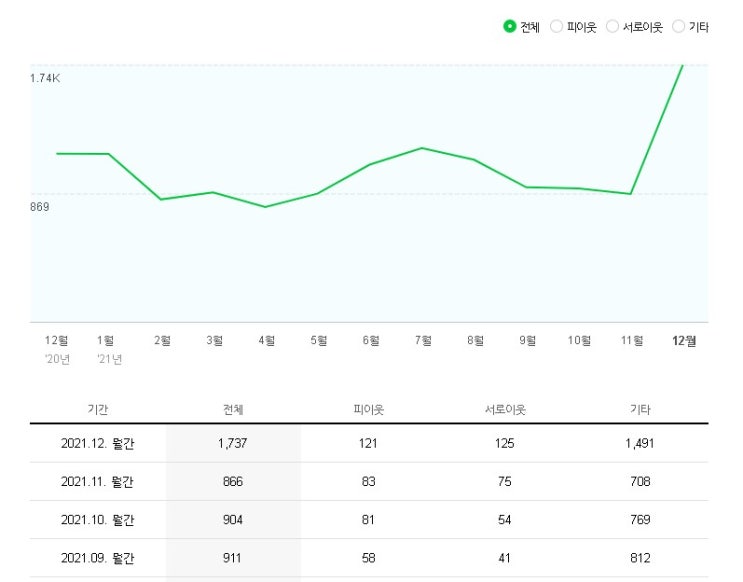
Task: Click the 708 cell in November row
Action: pyautogui.click(x=640, y=482)
